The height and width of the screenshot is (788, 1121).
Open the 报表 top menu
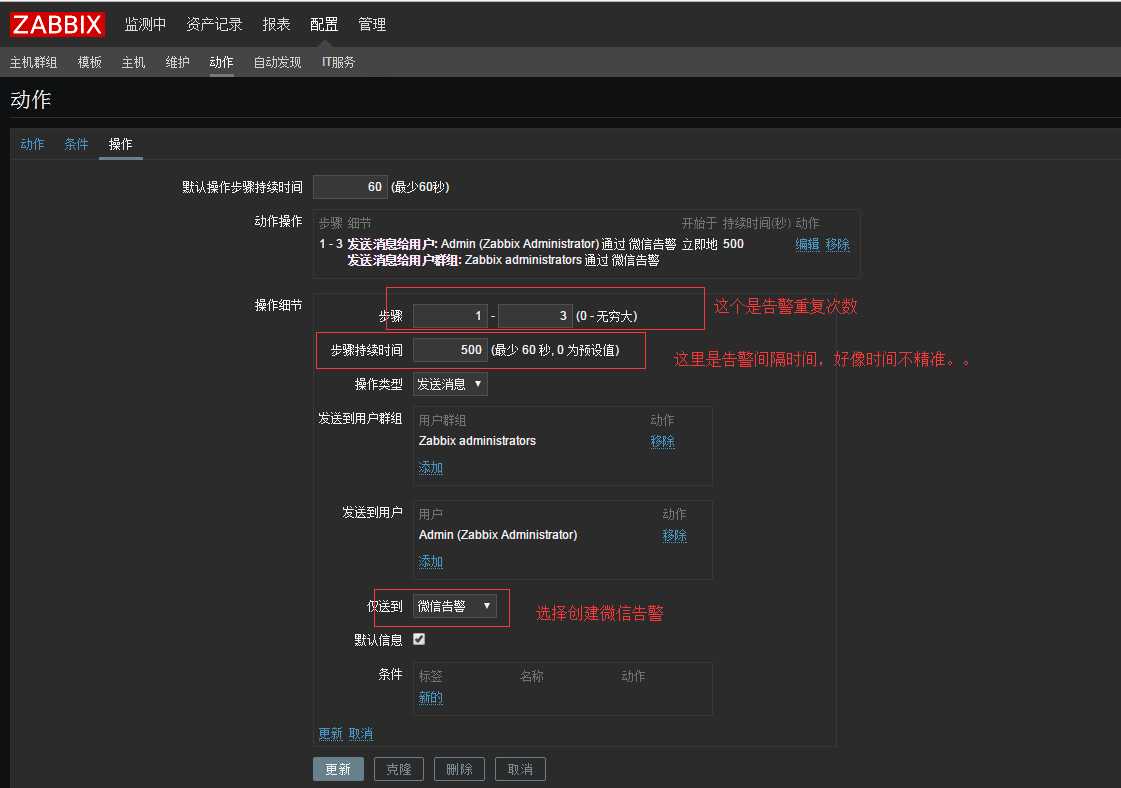[276, 24]
